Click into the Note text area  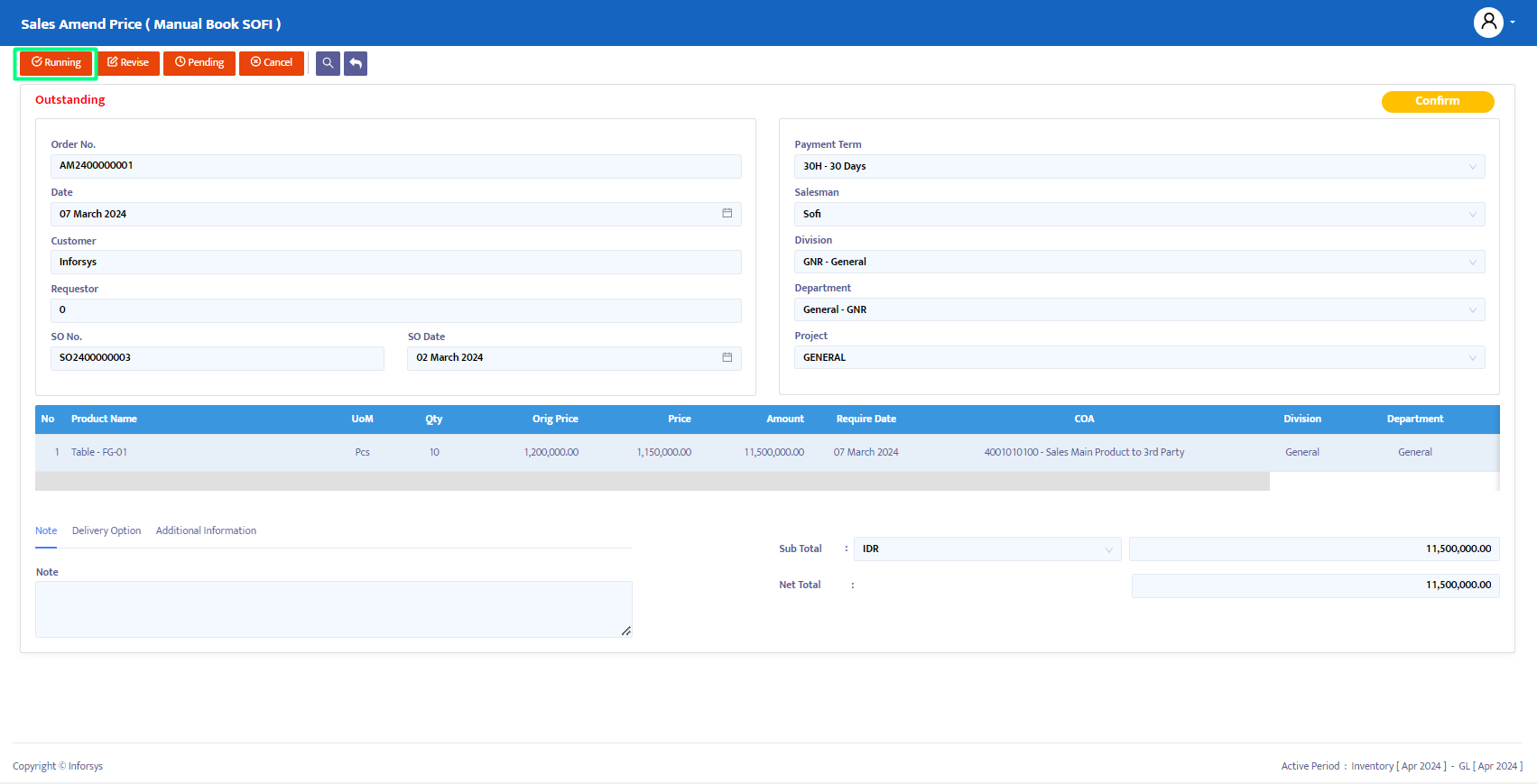pos(333,609)
